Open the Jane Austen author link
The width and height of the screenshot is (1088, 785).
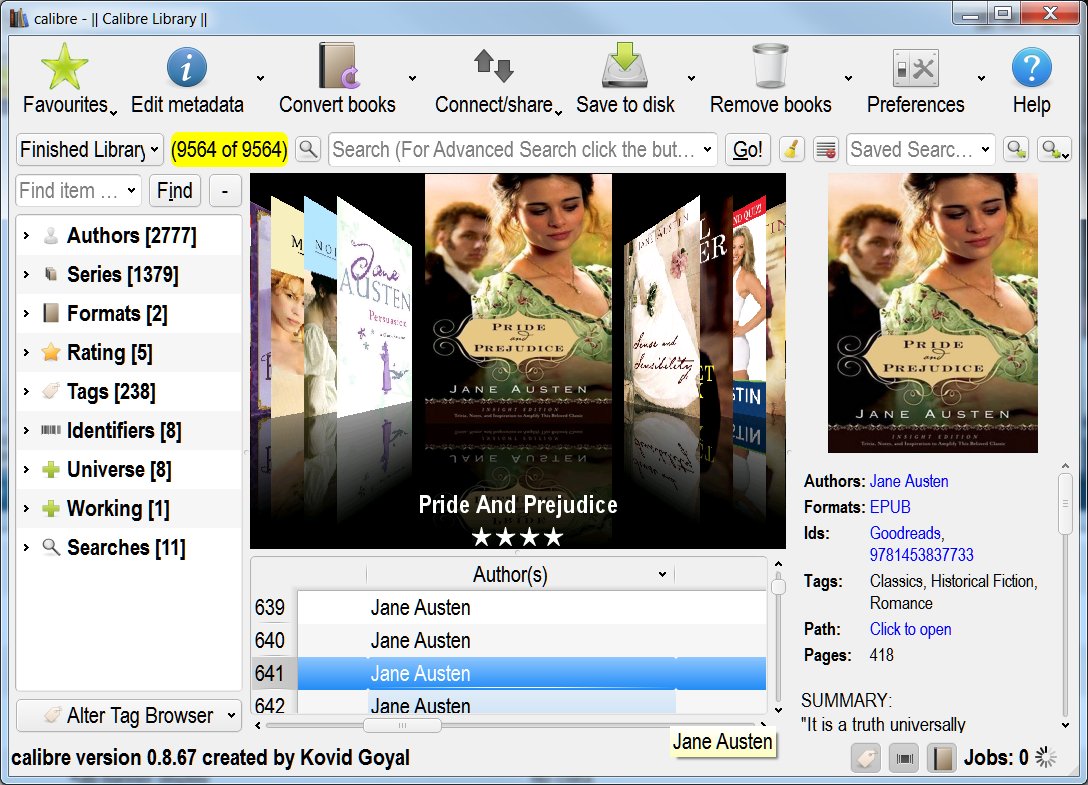tap(908, 481)
